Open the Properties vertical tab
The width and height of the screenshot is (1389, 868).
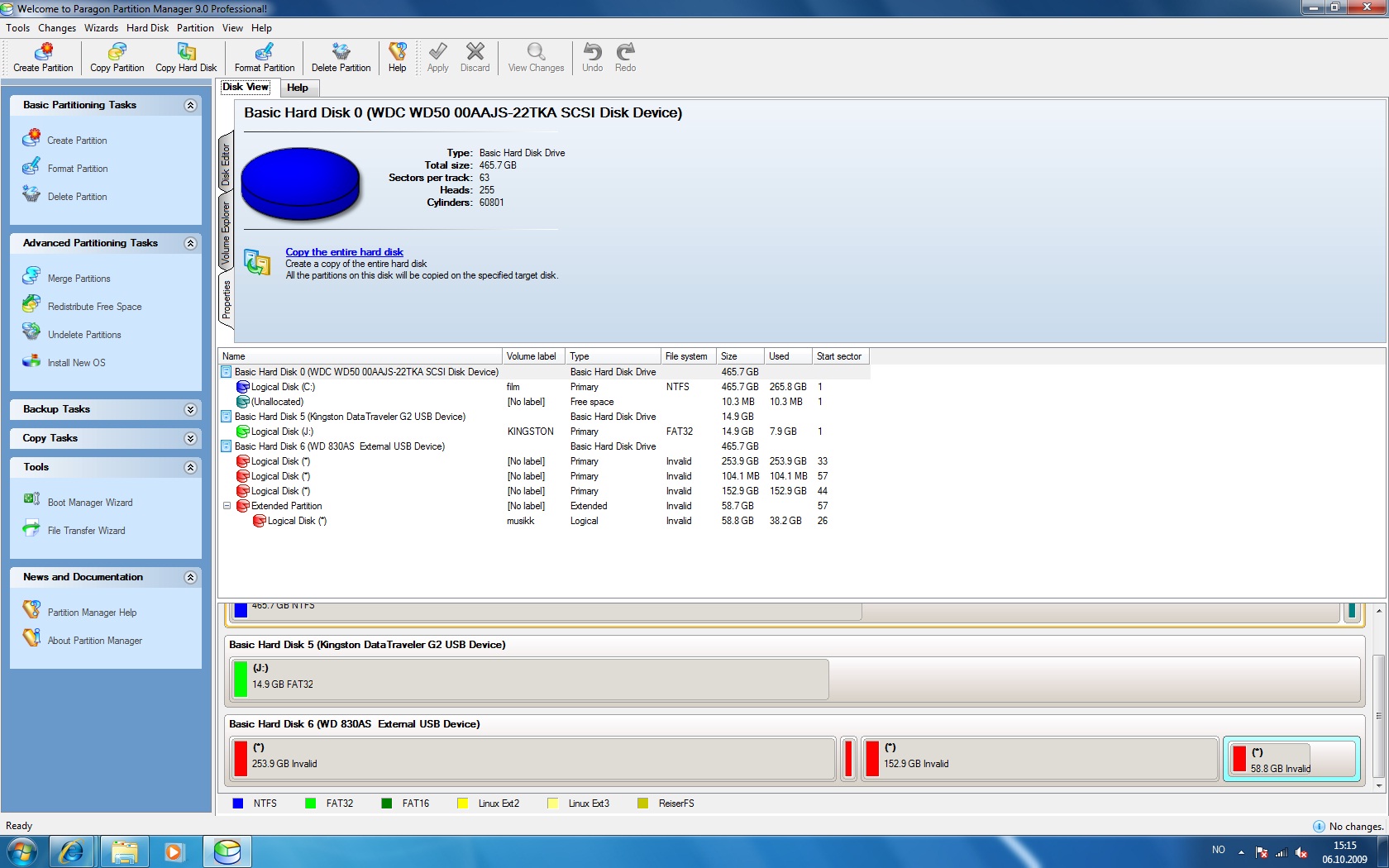[226, 299]
